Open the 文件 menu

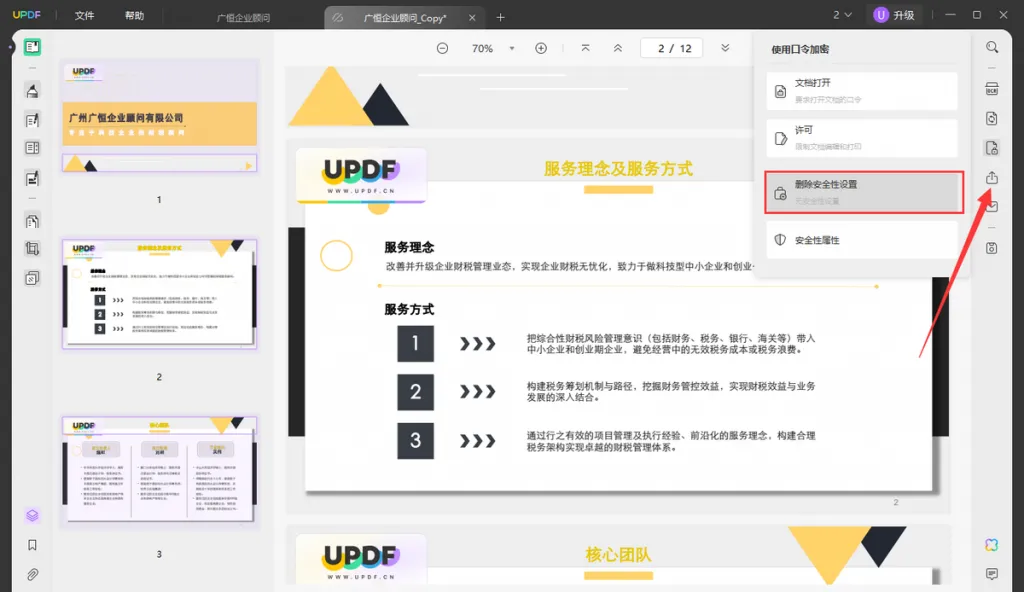coord(84,16)
